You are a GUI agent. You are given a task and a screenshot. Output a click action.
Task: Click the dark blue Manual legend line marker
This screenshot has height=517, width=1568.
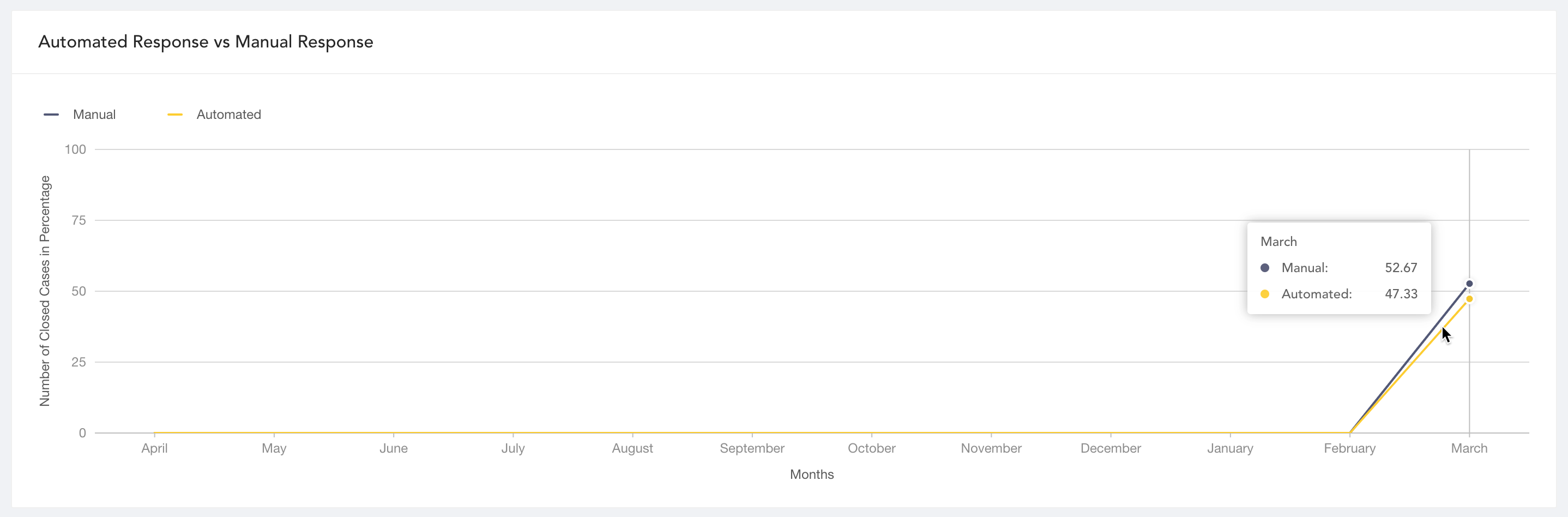pos(51,115)
